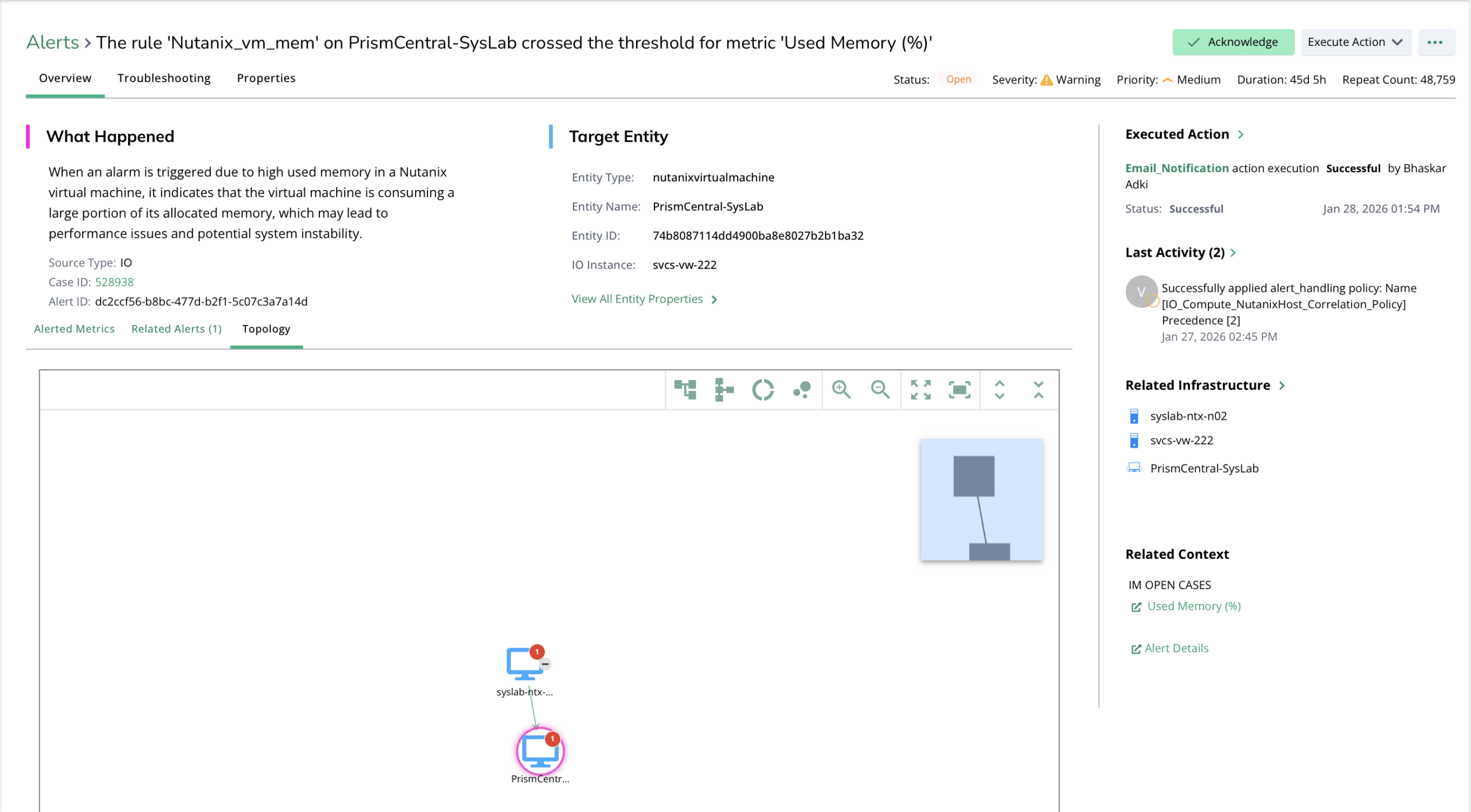Apply the organic cluster layout icon

[802, 390]
